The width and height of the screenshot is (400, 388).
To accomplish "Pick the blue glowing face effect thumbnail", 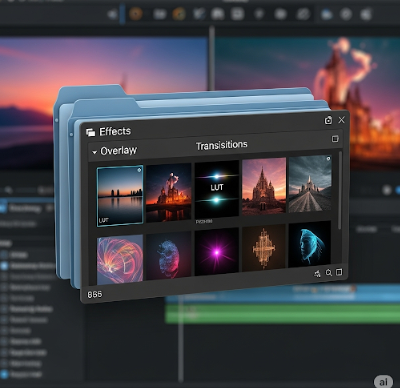I will tap(310, 244).
